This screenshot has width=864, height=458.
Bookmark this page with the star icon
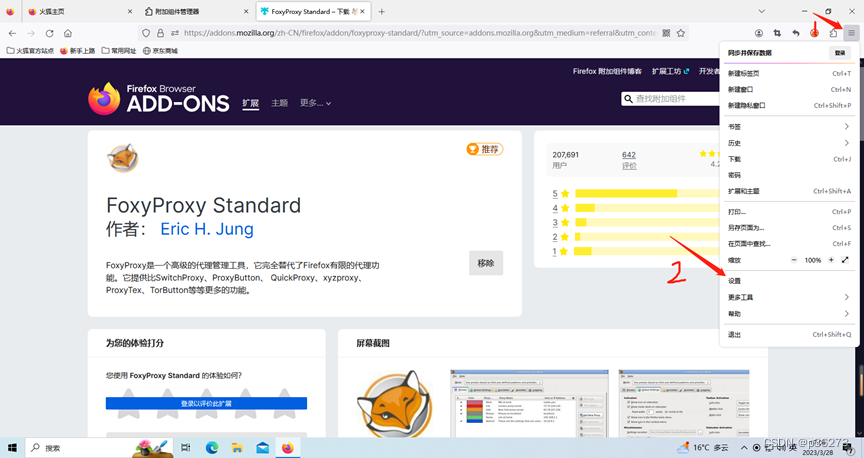click(681, 33)
